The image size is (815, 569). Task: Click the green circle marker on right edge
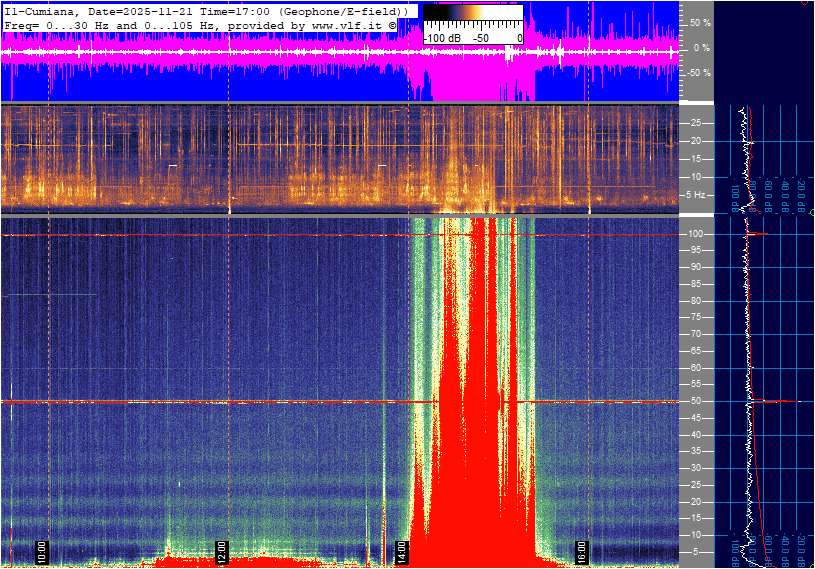coord(811,213)
